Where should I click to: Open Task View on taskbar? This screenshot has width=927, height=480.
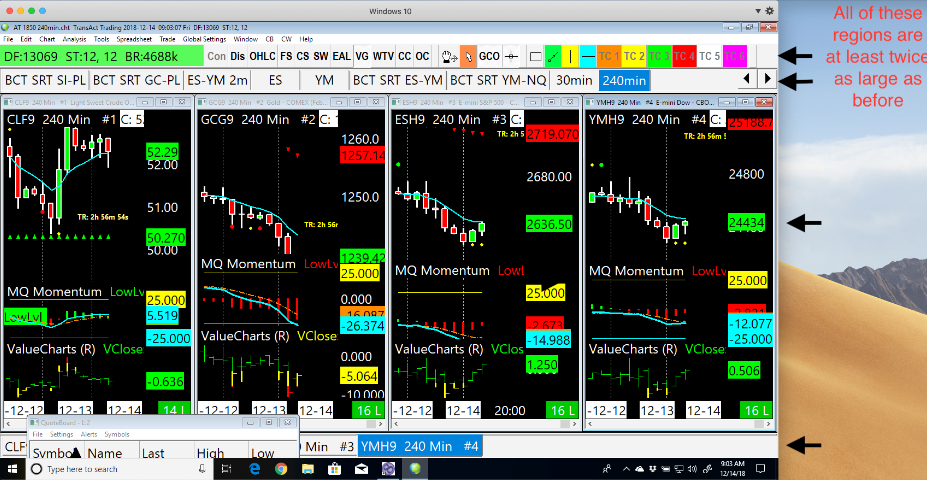[x=226, y=469]
